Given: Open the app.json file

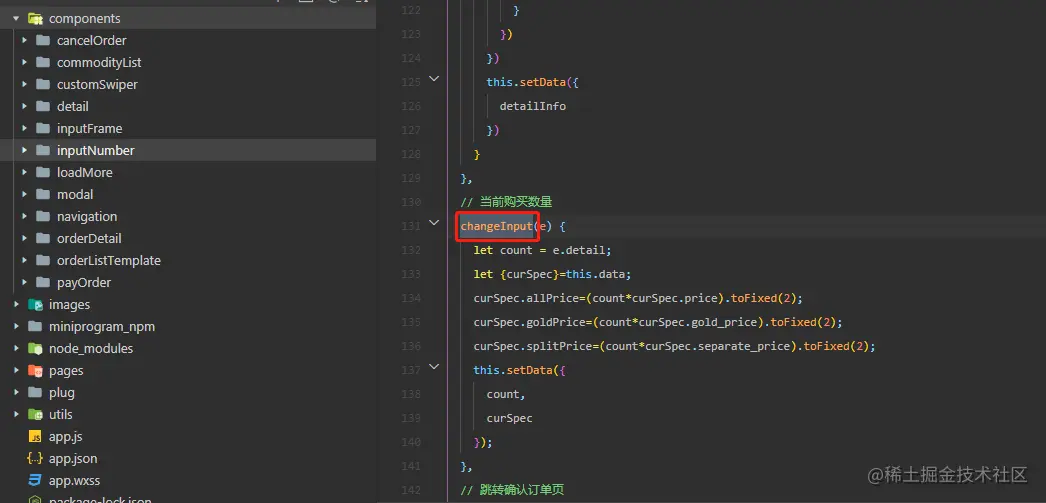Looking at the screenshot, I should pyautogui.click(x=73, y=459).
